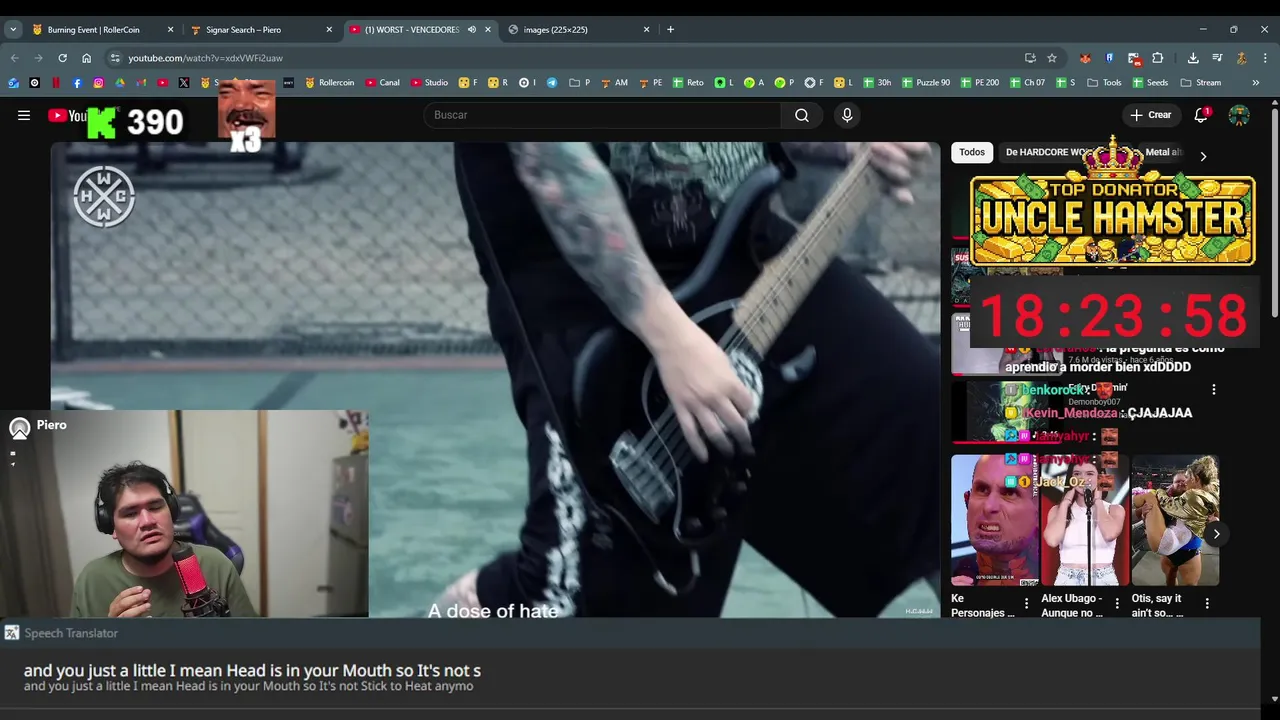Click the YouTube search magnifier button

(802, 115)
